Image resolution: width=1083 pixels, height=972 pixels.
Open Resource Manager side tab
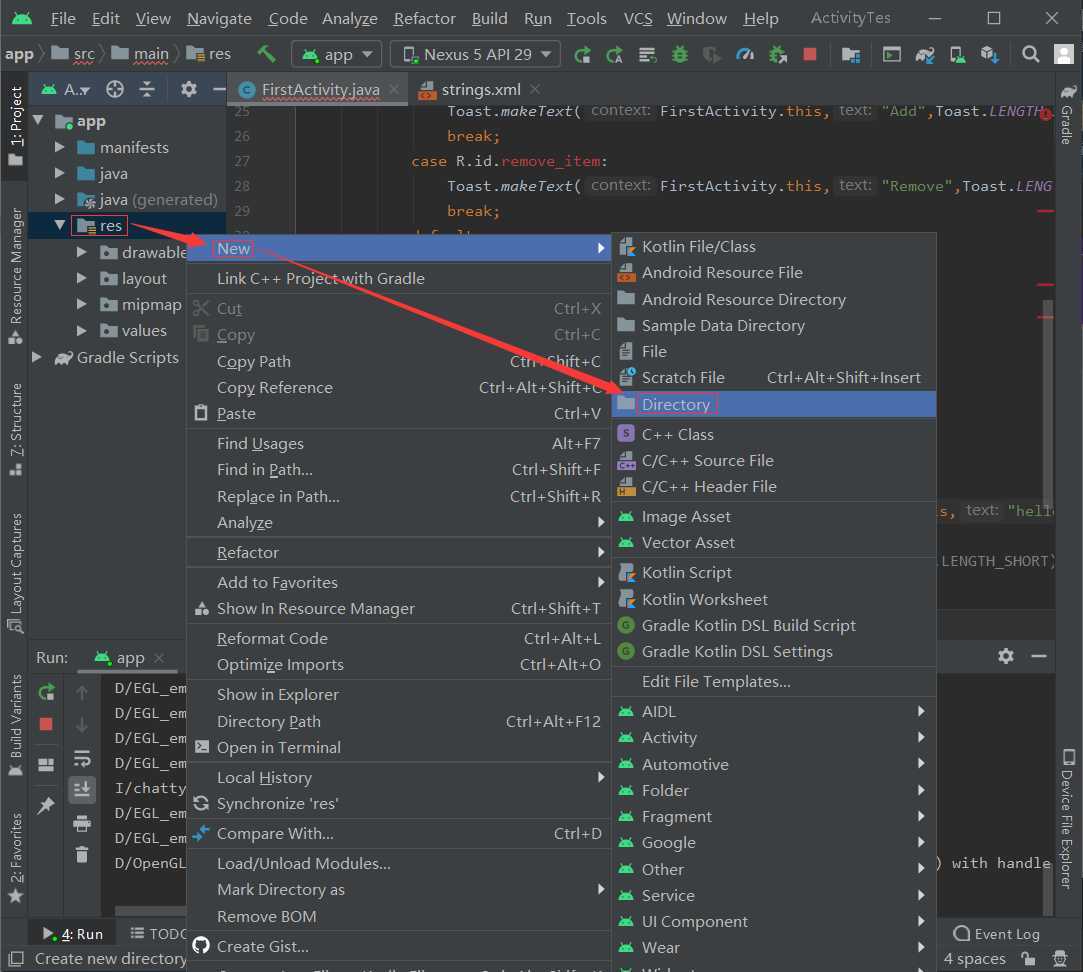15,275
